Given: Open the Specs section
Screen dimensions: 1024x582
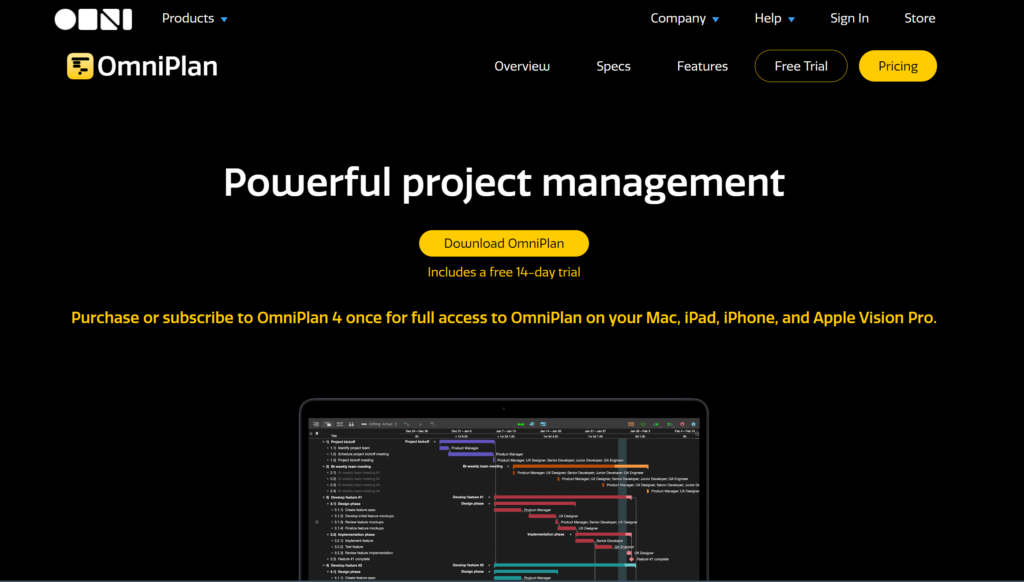Looking at the screenshot, I should [613, 66].
